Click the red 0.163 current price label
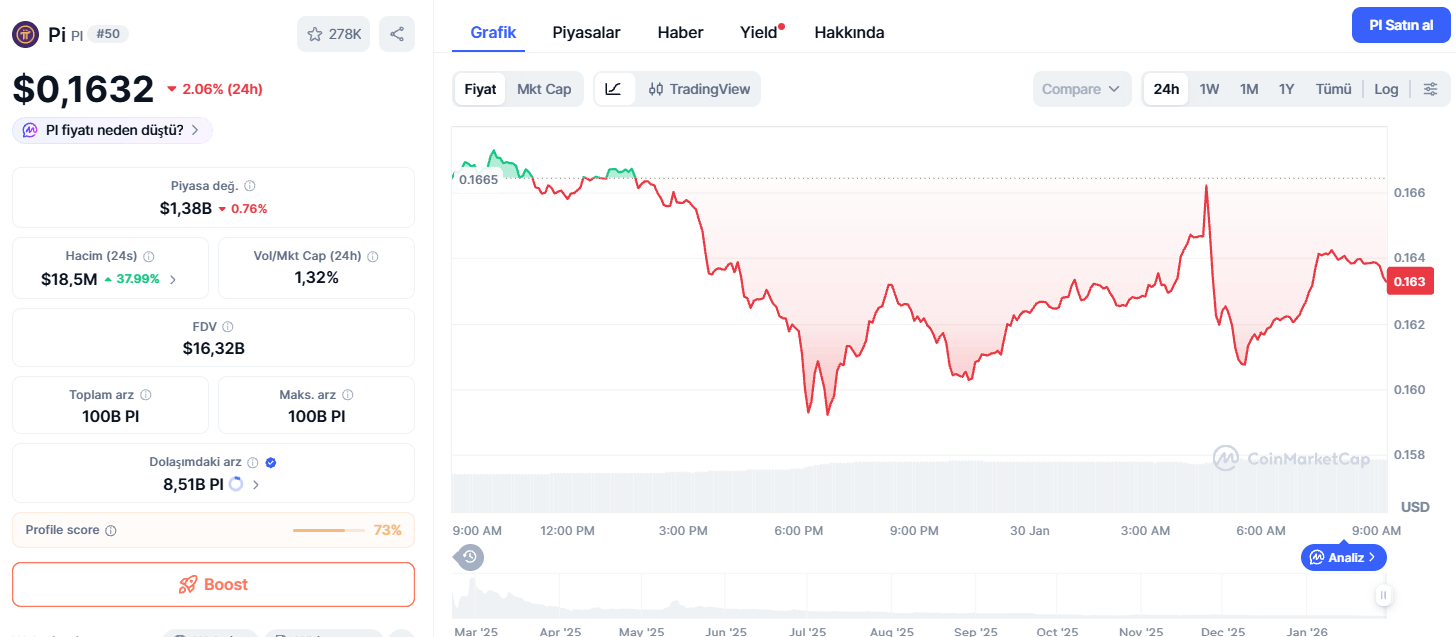Viewport: 1456px width, 637px height. click(1409, 281)
